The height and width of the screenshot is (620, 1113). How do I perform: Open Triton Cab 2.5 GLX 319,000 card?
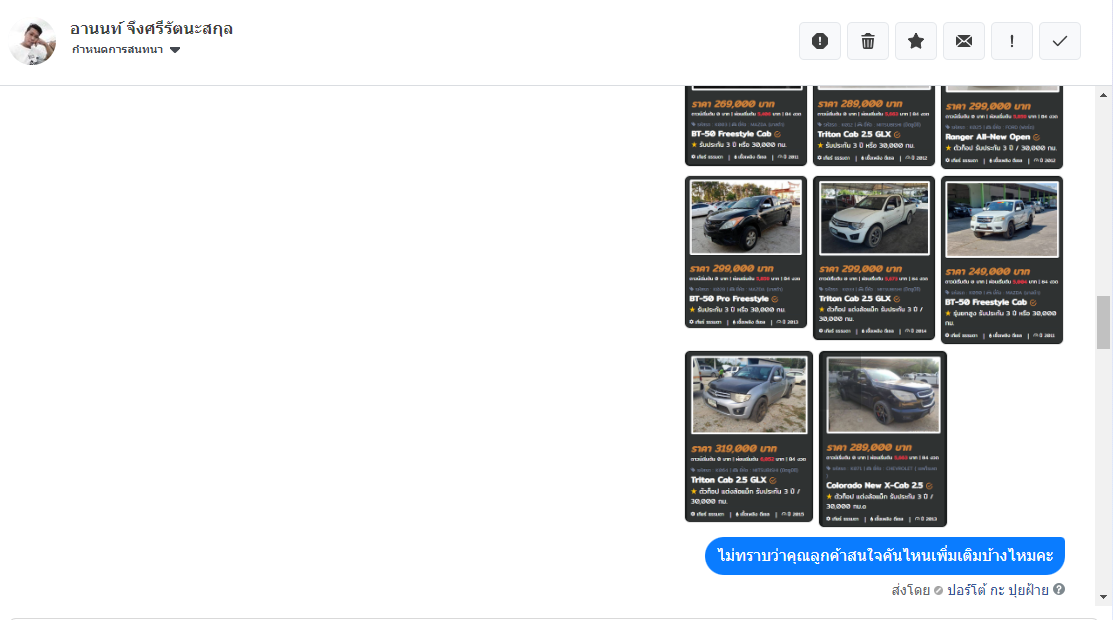[x=748, y=436]
